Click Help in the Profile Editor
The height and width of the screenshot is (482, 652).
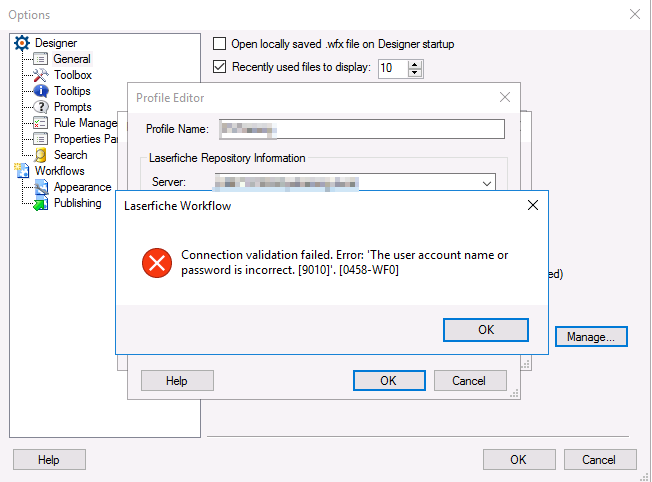(x=177, y=381)
